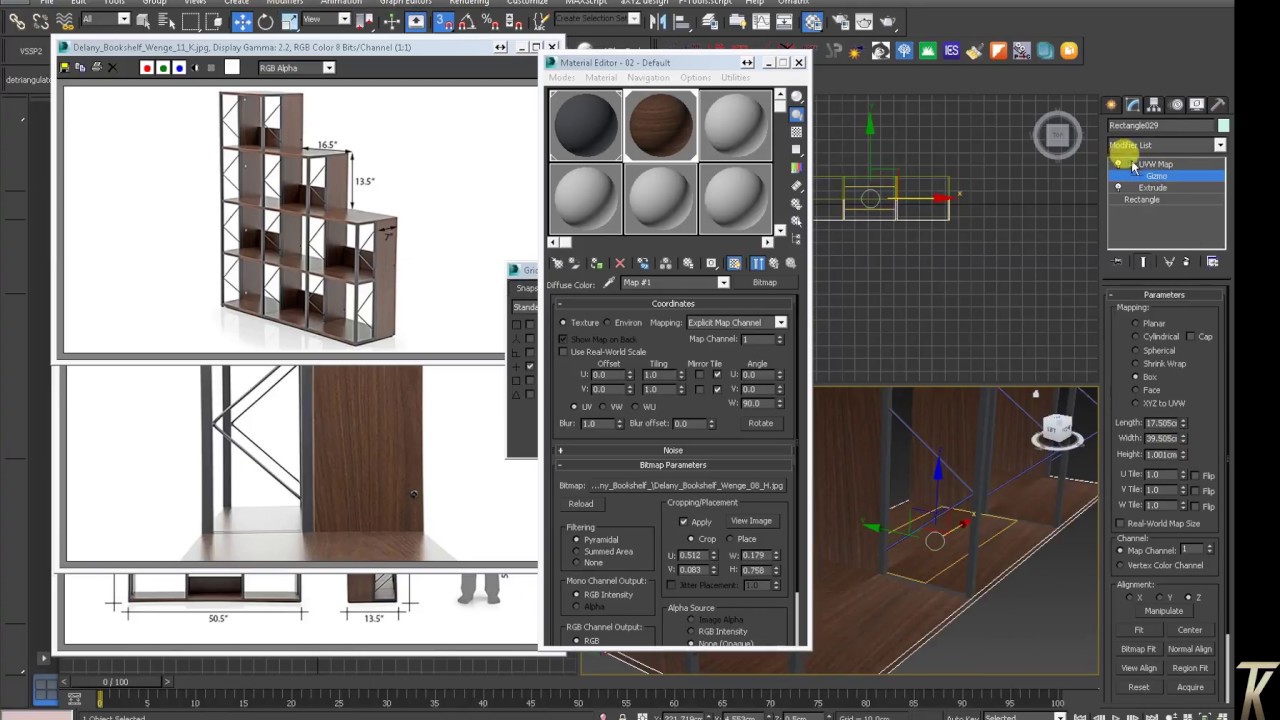The image size is (1280, 720).
Task: Collapse the Bitmap Parameters rollout
Action: 673,465
